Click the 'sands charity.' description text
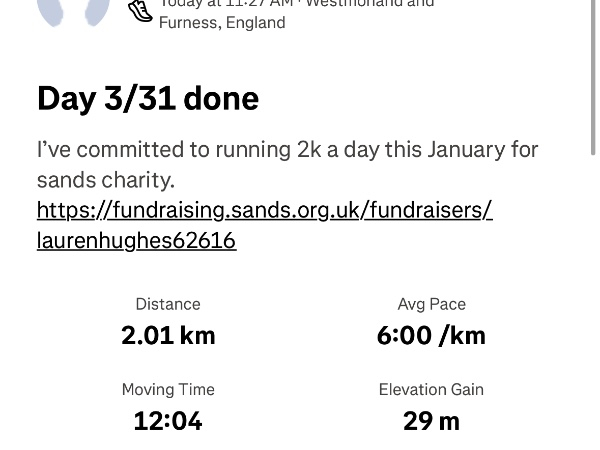The width and height of the screenshot is (600, 450). 106,180
